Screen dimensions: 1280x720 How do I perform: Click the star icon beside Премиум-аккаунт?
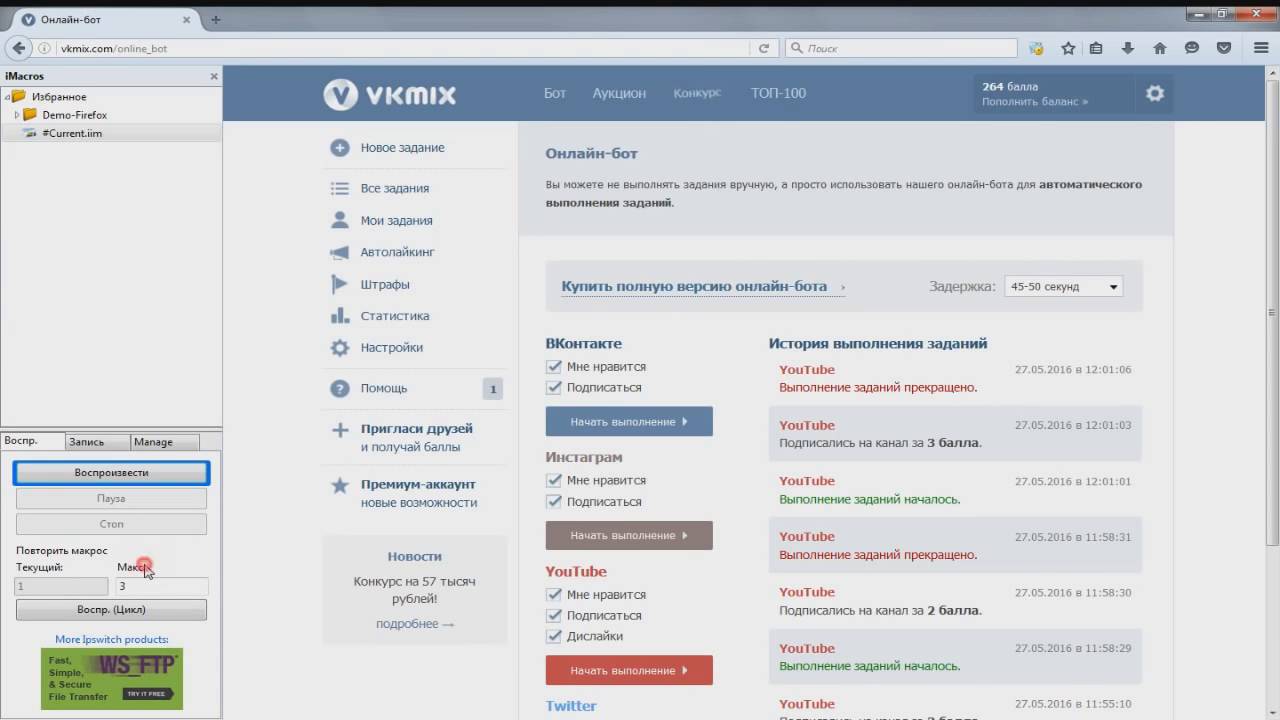pos(340,485)
